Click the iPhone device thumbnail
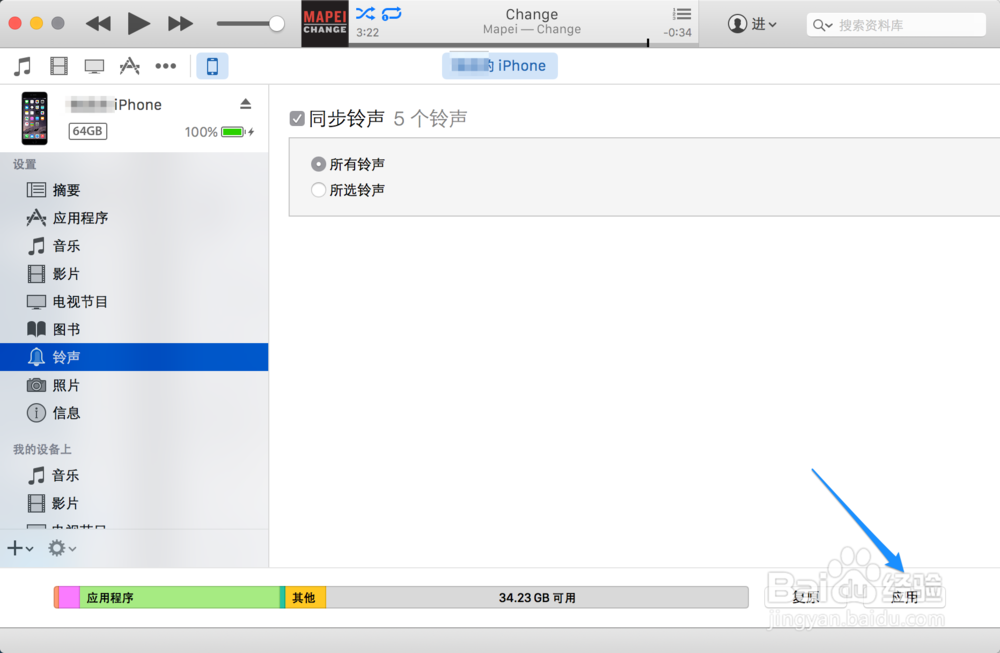The height and width of the screenshot is (653, 1000). (x=34, y=118)
